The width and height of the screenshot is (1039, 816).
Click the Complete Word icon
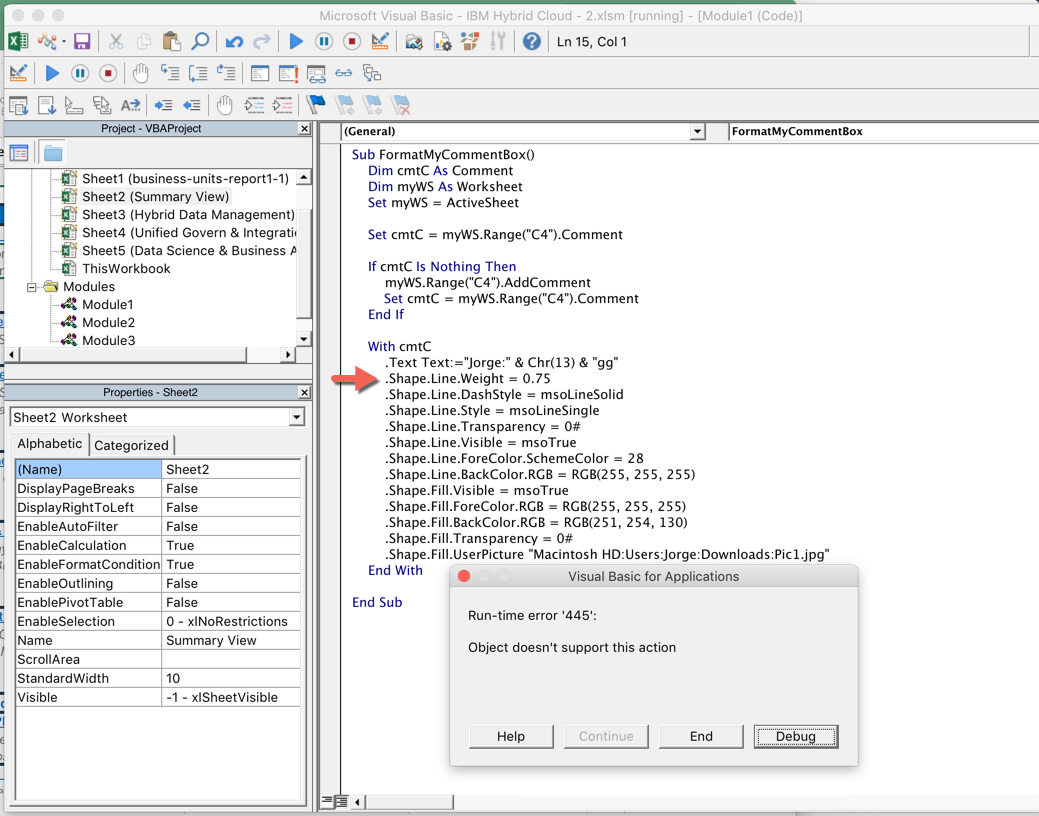130,105
